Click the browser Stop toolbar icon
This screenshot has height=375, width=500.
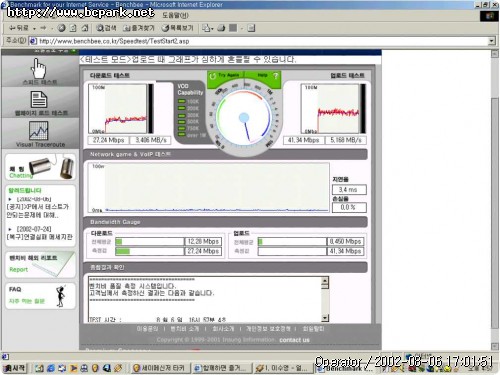(61, 28)
